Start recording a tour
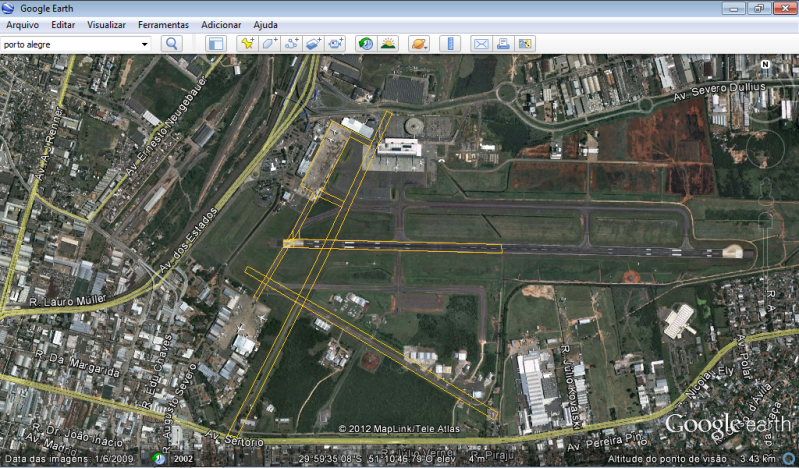Image resolution: width=799 pixels, height=468 pixels. [335, 44]
